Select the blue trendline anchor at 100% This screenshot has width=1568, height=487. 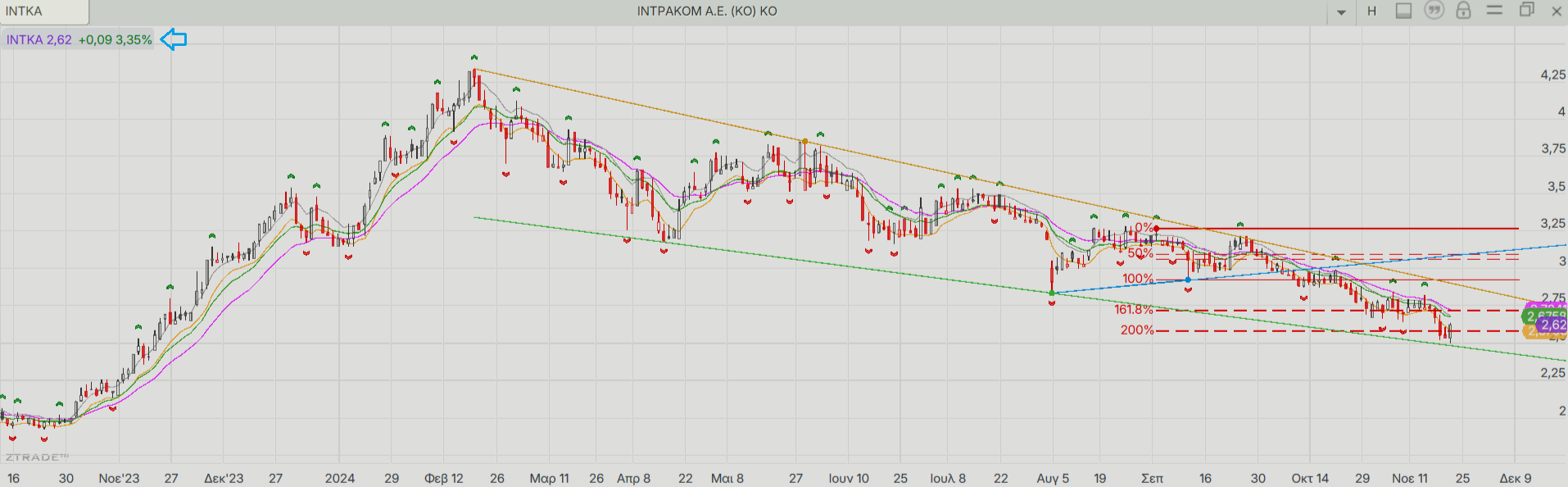click(1188, 280)
